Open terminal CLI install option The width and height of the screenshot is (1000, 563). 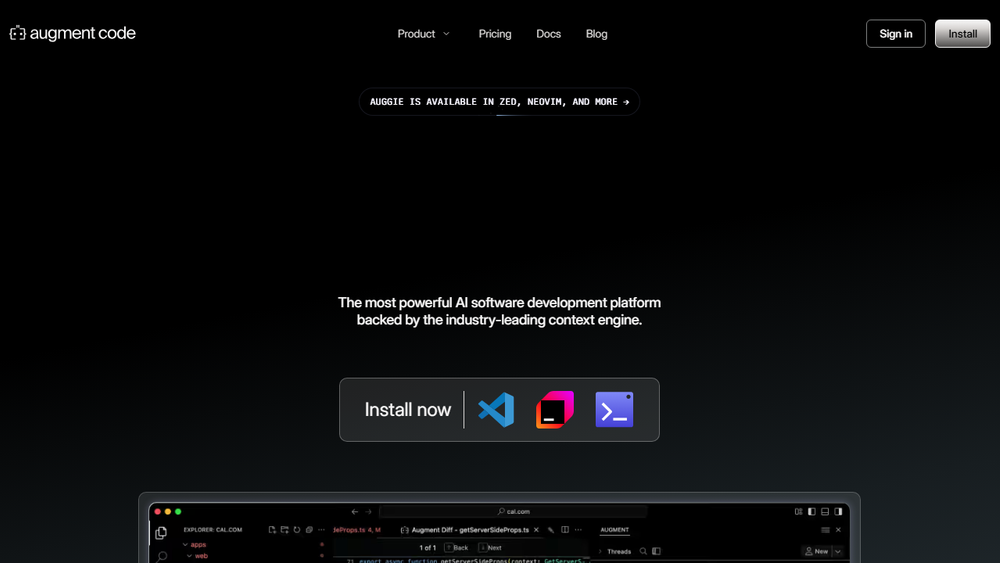point(614,409)
